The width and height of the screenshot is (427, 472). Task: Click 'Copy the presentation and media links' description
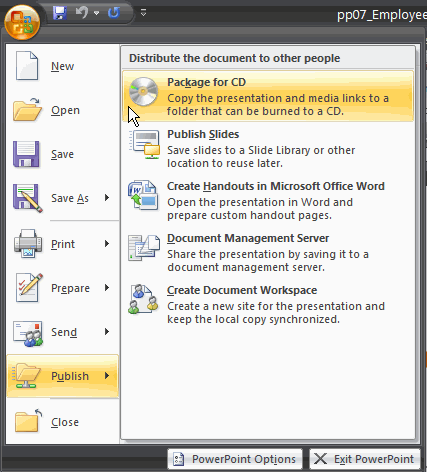278,105
